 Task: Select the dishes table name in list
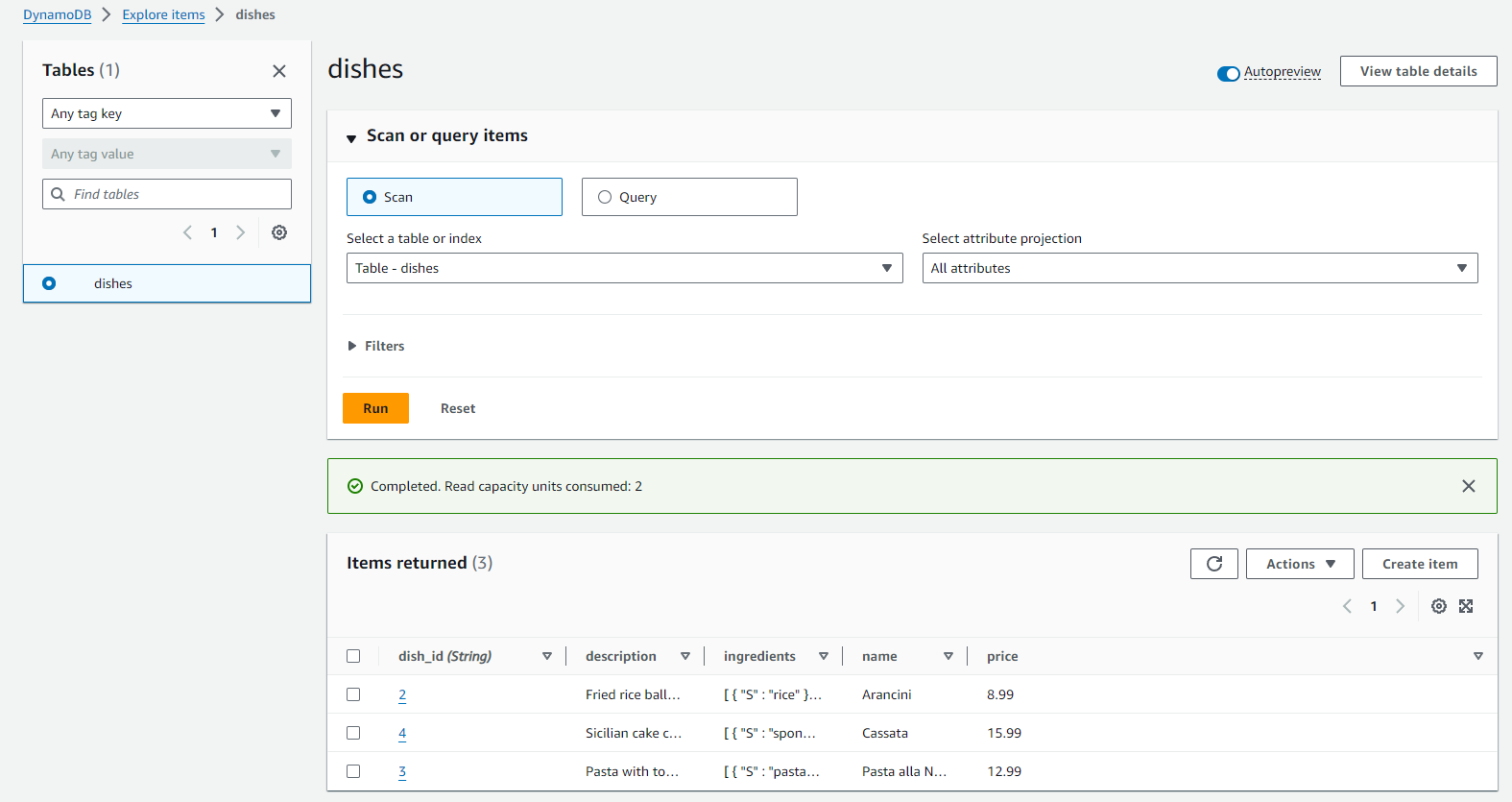coord(113,283)
